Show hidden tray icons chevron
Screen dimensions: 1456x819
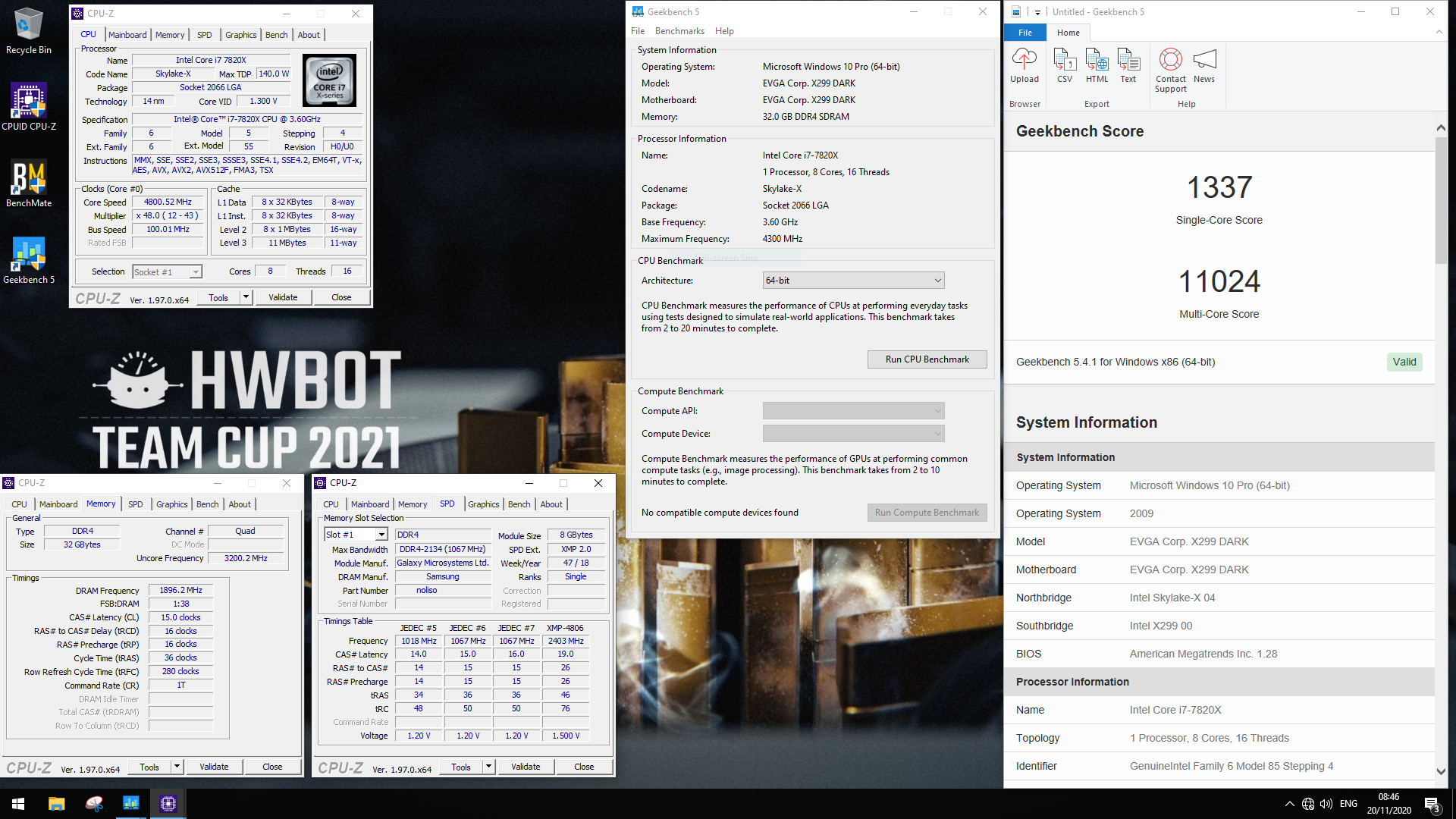tap(1289, 804)
